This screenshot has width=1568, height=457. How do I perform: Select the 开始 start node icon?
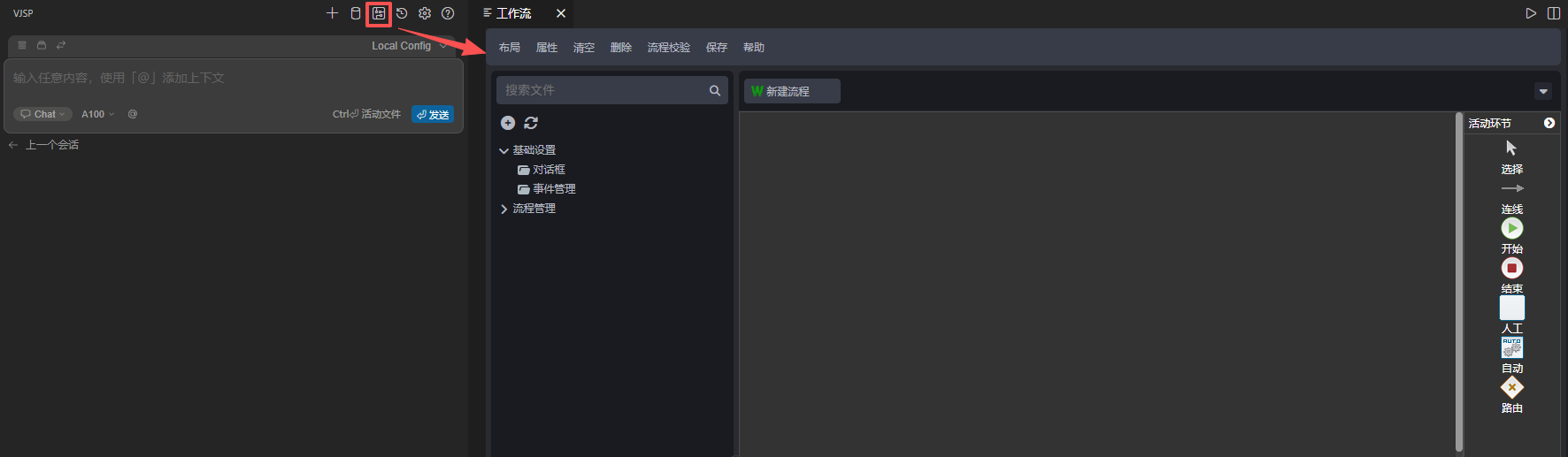click(1511, 228)
